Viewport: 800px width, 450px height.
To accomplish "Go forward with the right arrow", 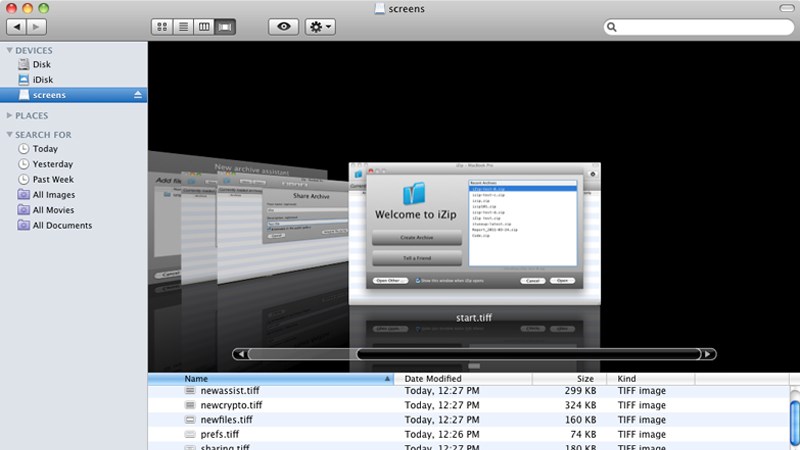I will click(x=38, y=26).
